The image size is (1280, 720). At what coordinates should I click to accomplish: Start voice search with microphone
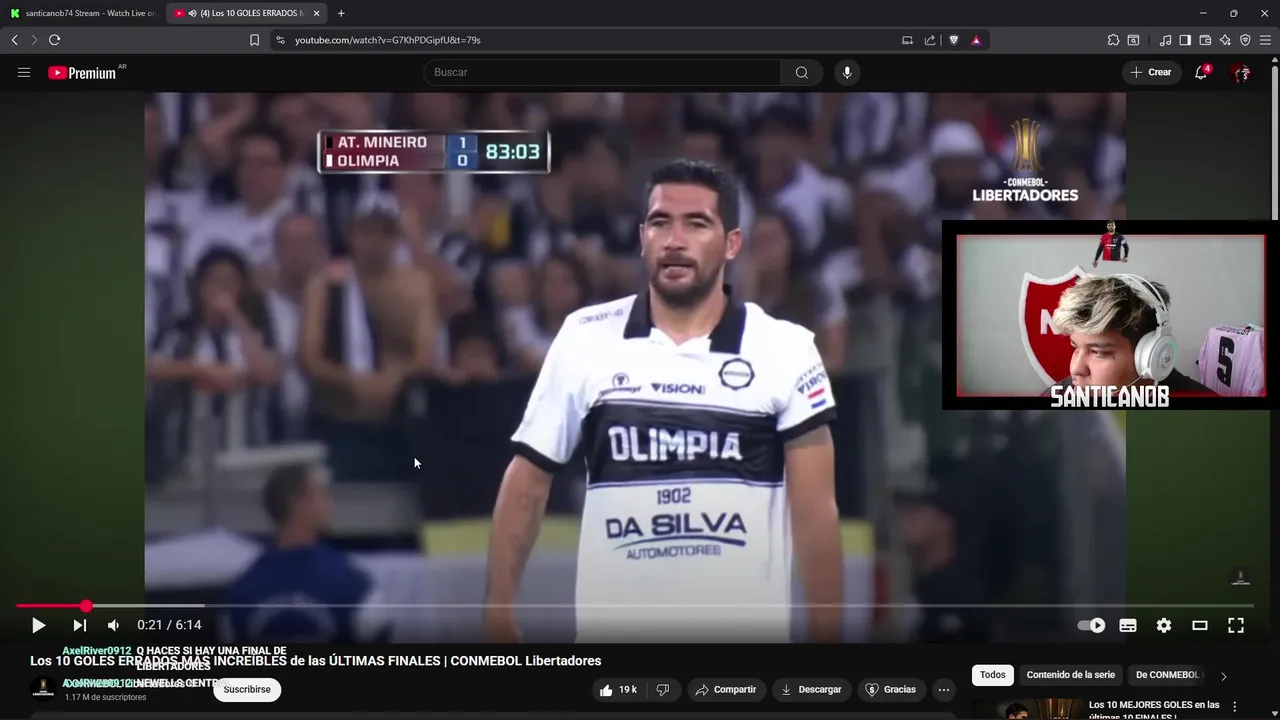pos(847,72)
